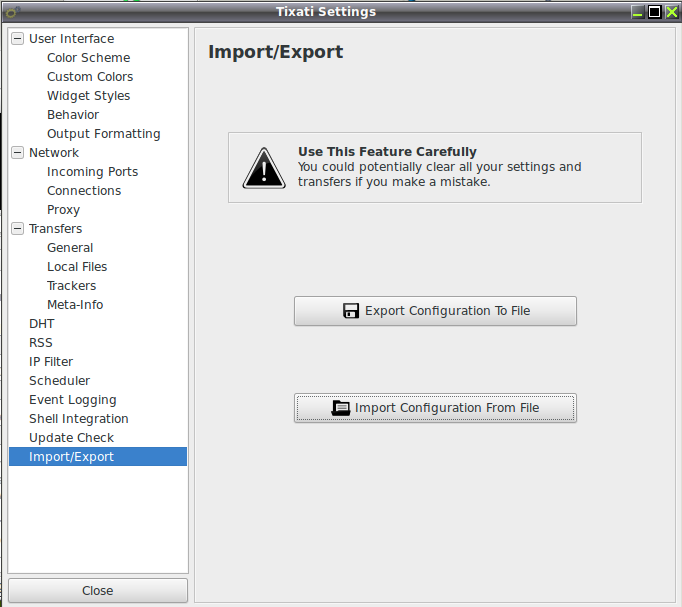Viewport: 682px width, 607px height.
Task: Click the 'You could potentially clear' warning text
Action: 439,174
